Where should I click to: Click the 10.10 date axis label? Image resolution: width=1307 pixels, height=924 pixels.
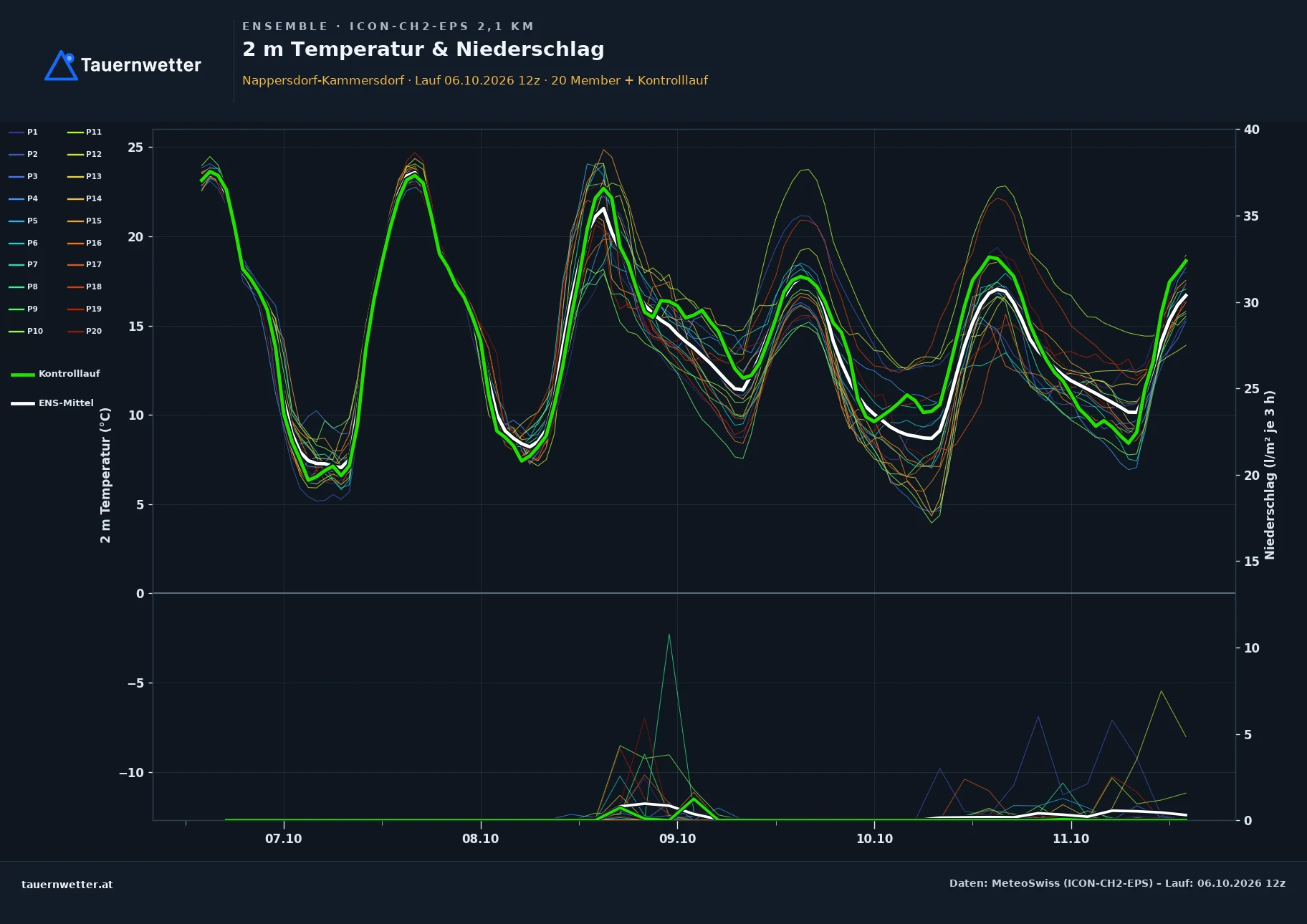pyautogui.click(x=875, y=839)
